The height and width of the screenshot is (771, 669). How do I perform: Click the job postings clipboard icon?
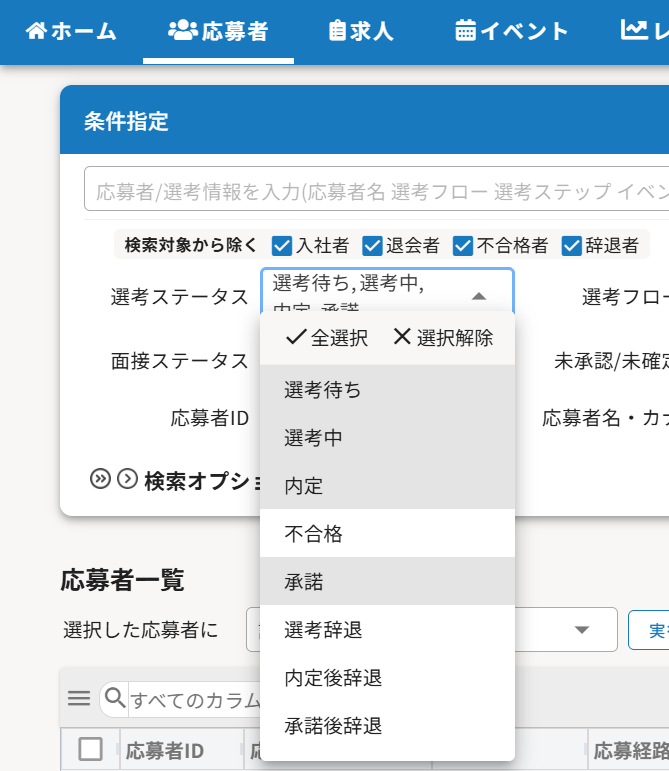[336, 31]
